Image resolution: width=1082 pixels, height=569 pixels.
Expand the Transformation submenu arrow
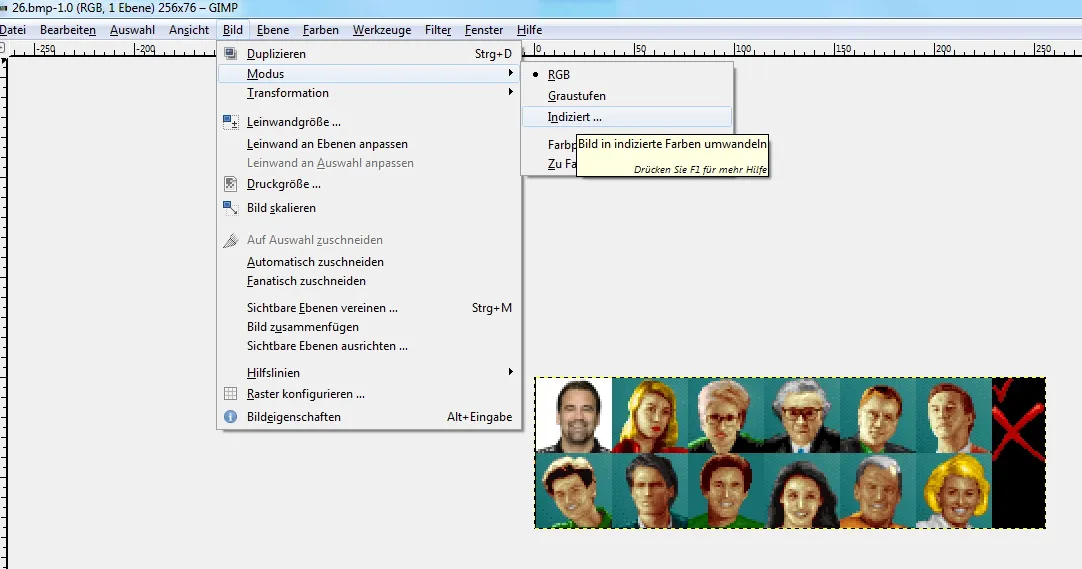[511, 93]
